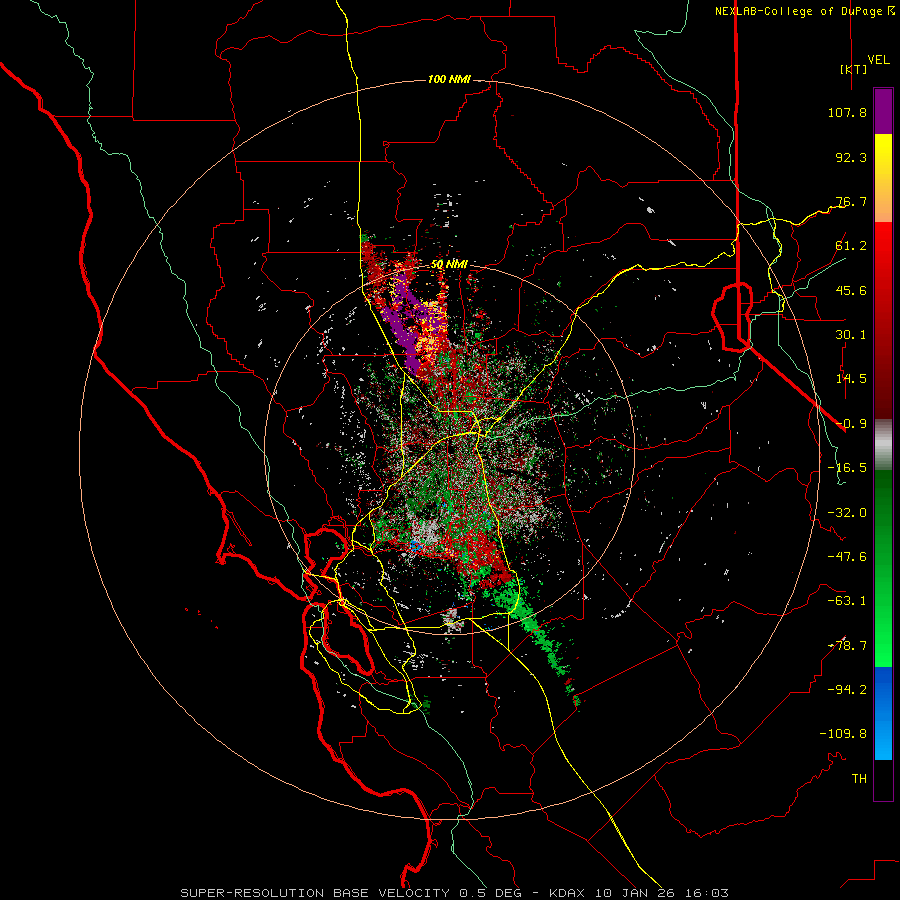Click the -109.8 velocity scale value
This screenshot has width=900, height=900.
(843, 734)
